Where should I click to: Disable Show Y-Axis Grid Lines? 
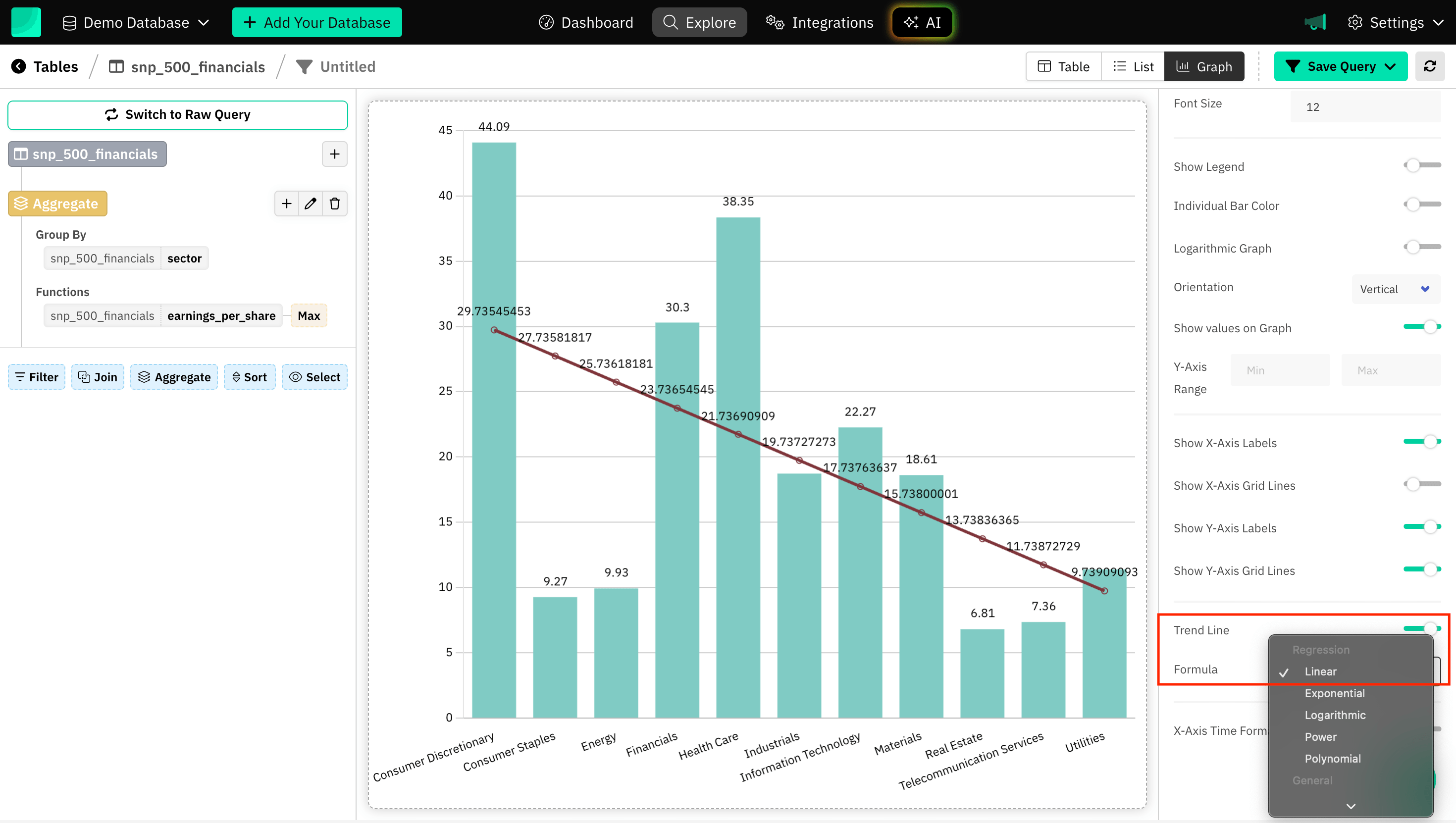click(x=1421, y=570)
